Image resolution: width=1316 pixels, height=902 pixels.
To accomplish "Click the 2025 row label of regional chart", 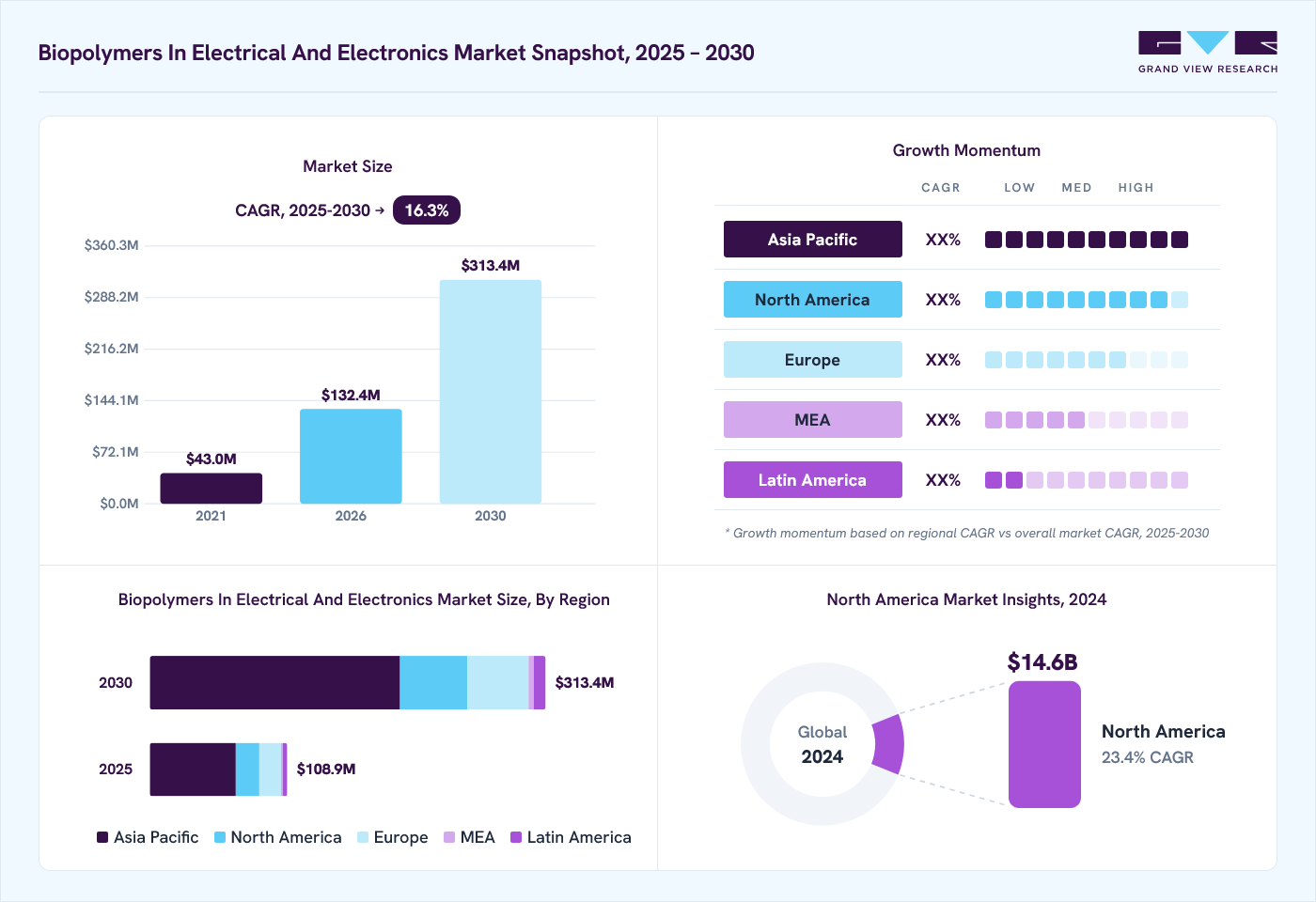I will 116,770.
